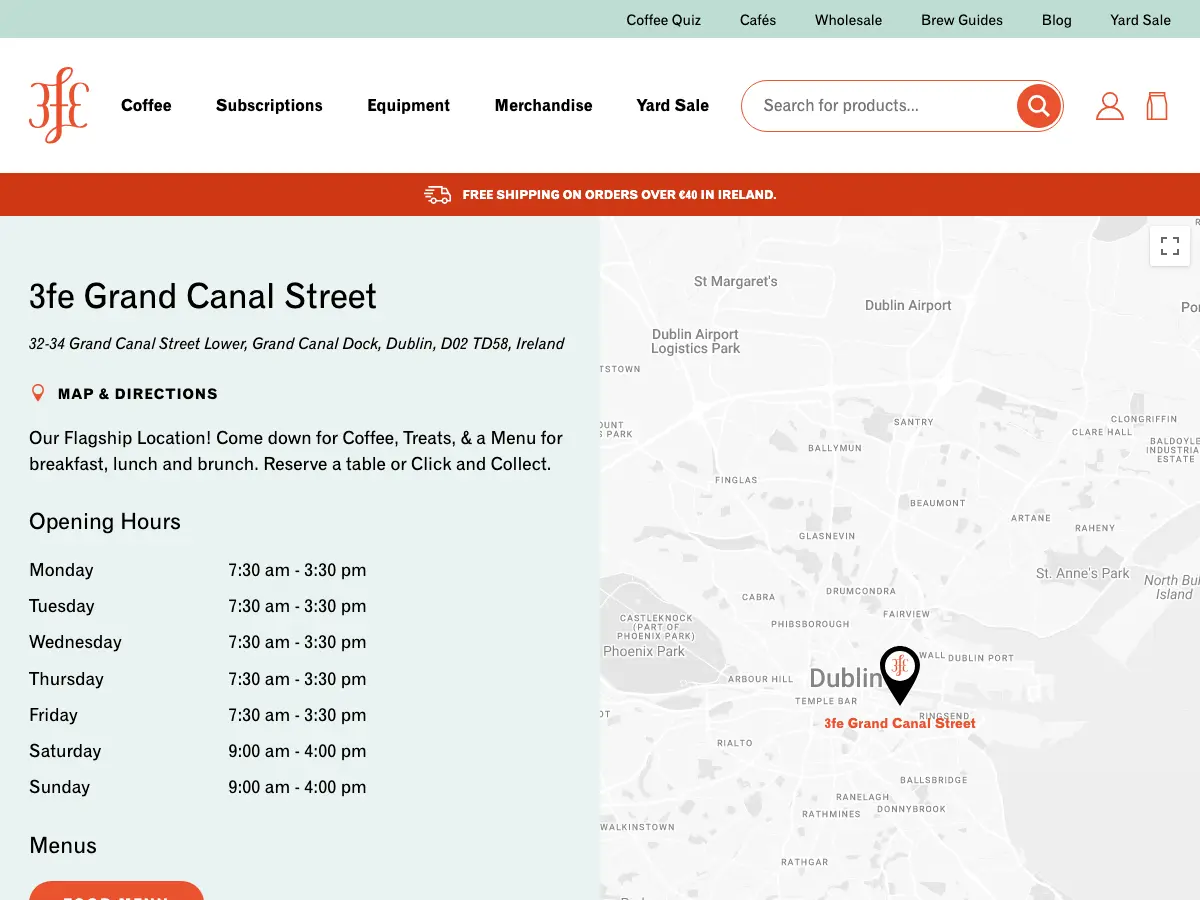Visit the Brew Guides page

click(962, 20)
